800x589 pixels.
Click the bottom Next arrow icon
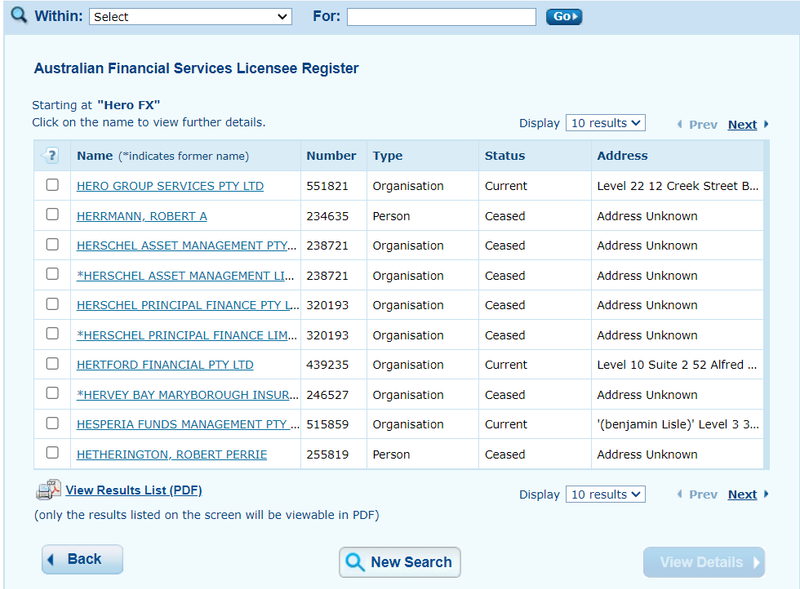click(766, 494)
